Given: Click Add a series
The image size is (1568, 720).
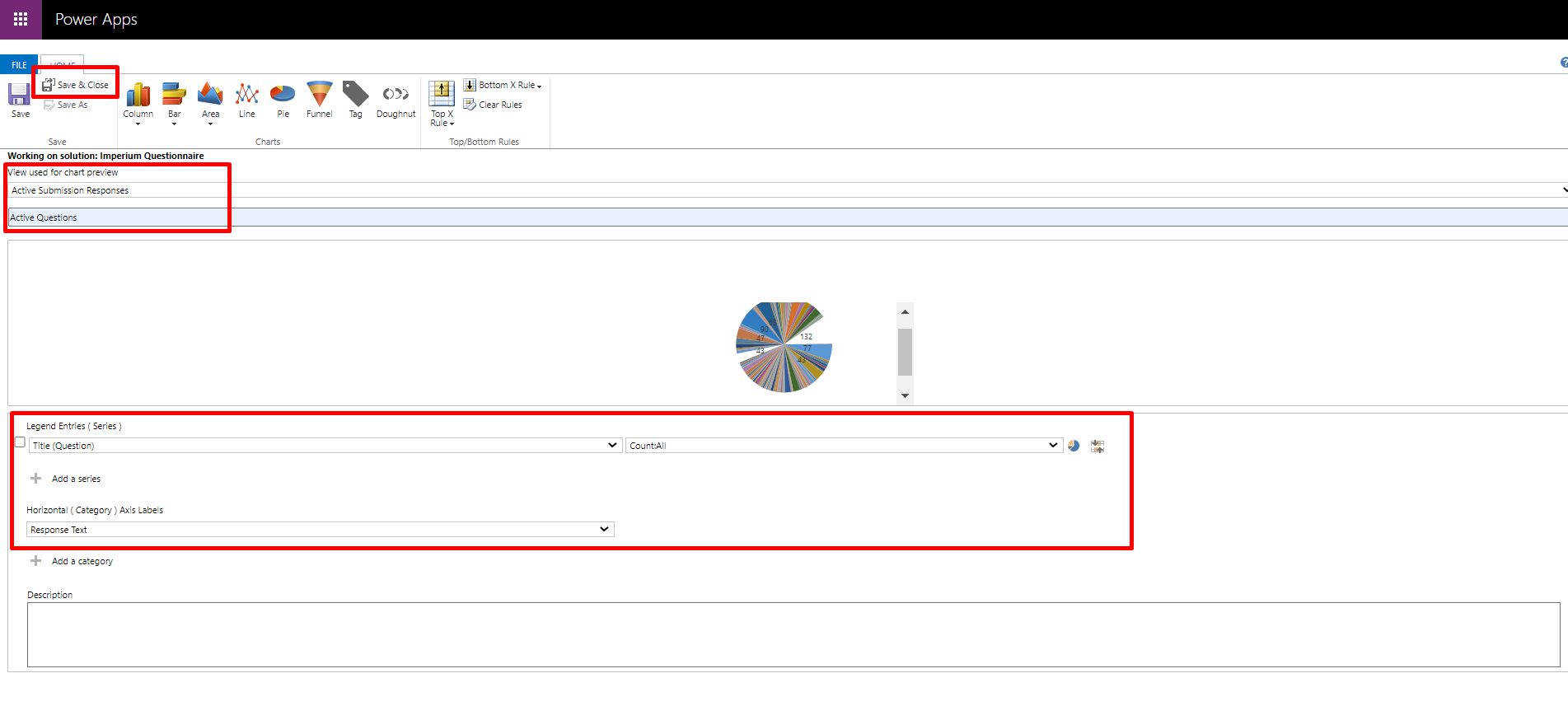Looking at the screenshot, I should point(76,479).
